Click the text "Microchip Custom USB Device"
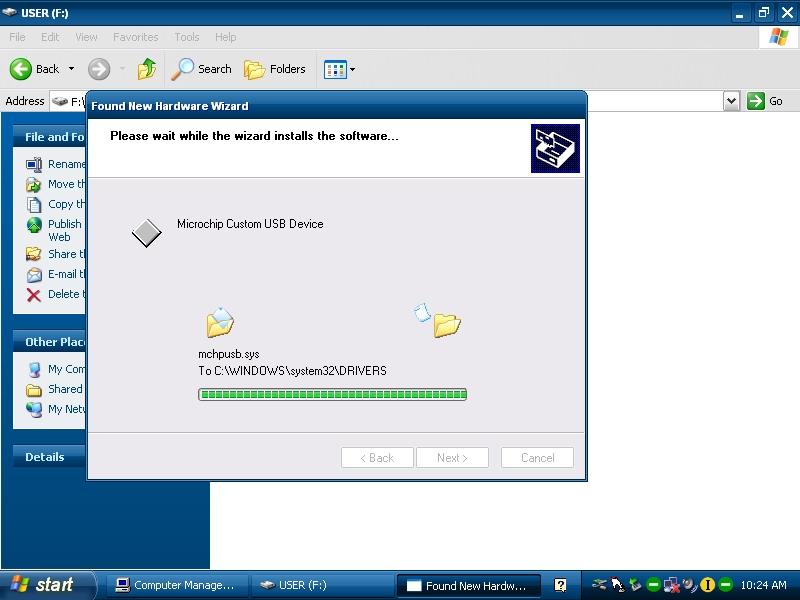 click(x=250, y=224)
